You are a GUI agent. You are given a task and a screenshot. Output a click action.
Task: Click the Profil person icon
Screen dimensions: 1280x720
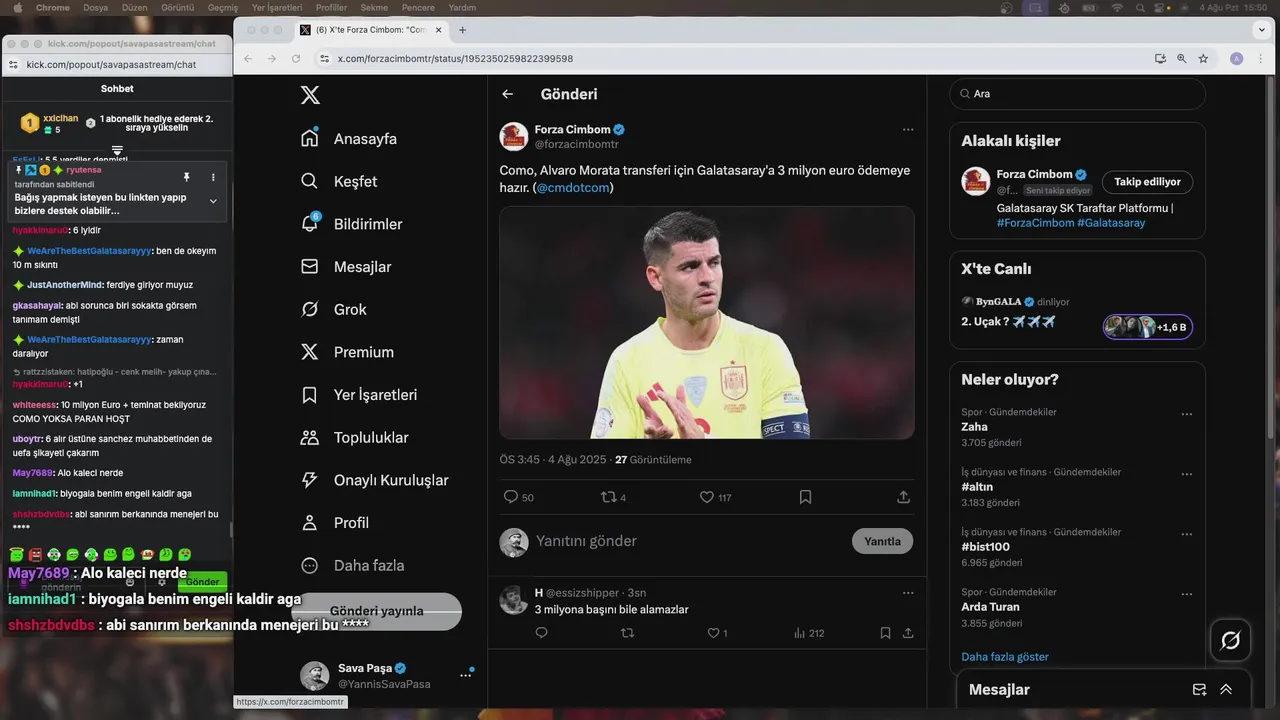310,523
